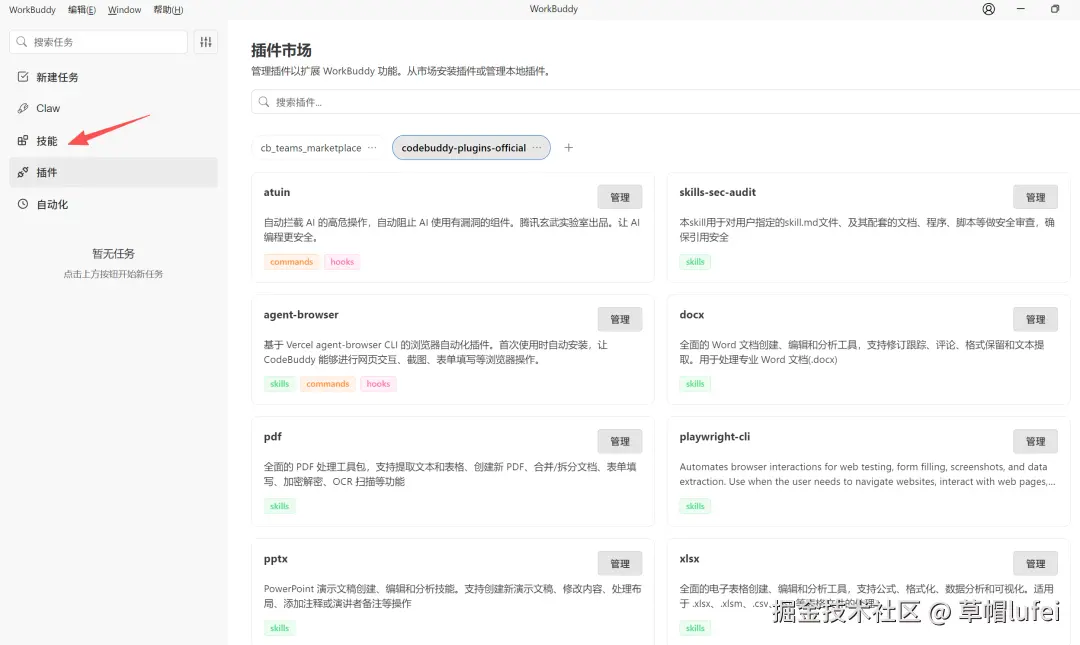Open the WorkBuddy menu
Image resolution: width=1080 pixels, height=645 pixels.
(32, 10)
